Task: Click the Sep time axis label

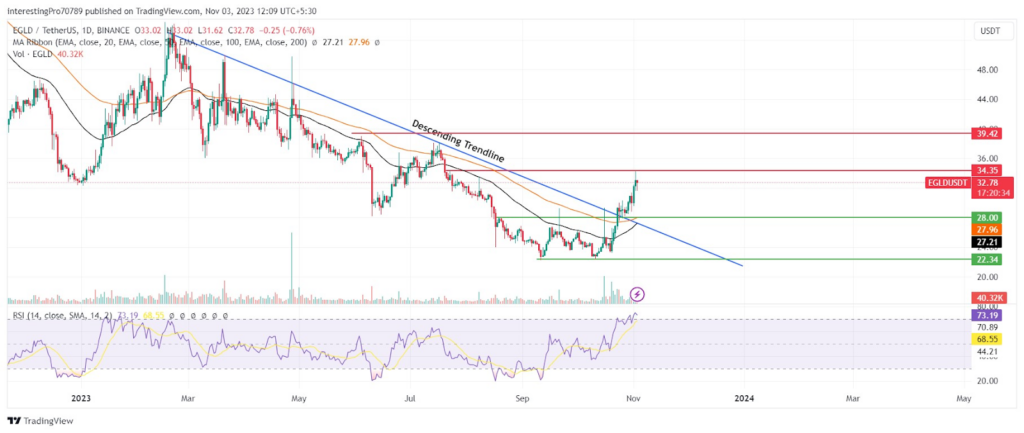Action: click(522, 397)
